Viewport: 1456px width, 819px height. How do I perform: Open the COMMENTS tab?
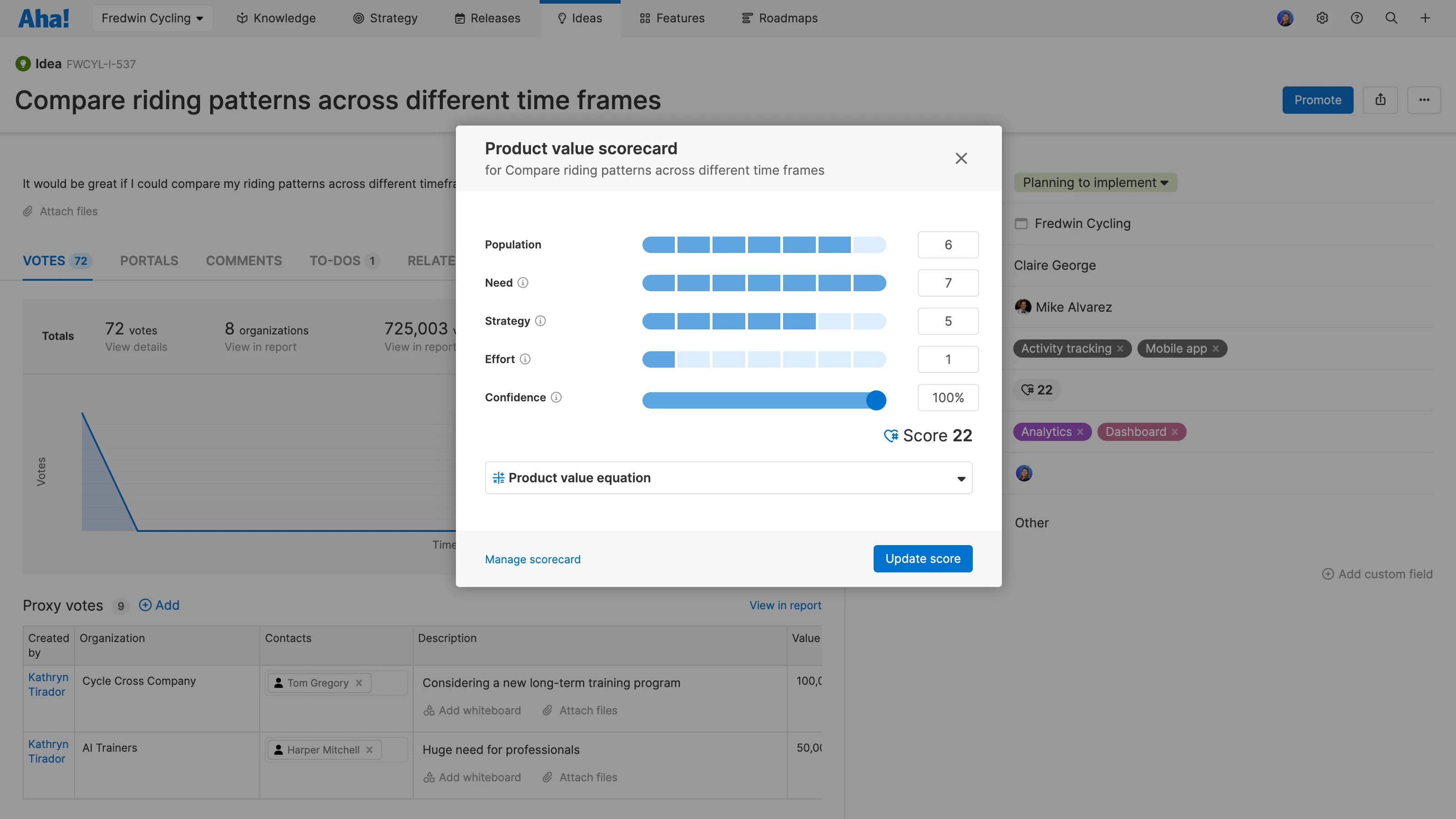243,261
